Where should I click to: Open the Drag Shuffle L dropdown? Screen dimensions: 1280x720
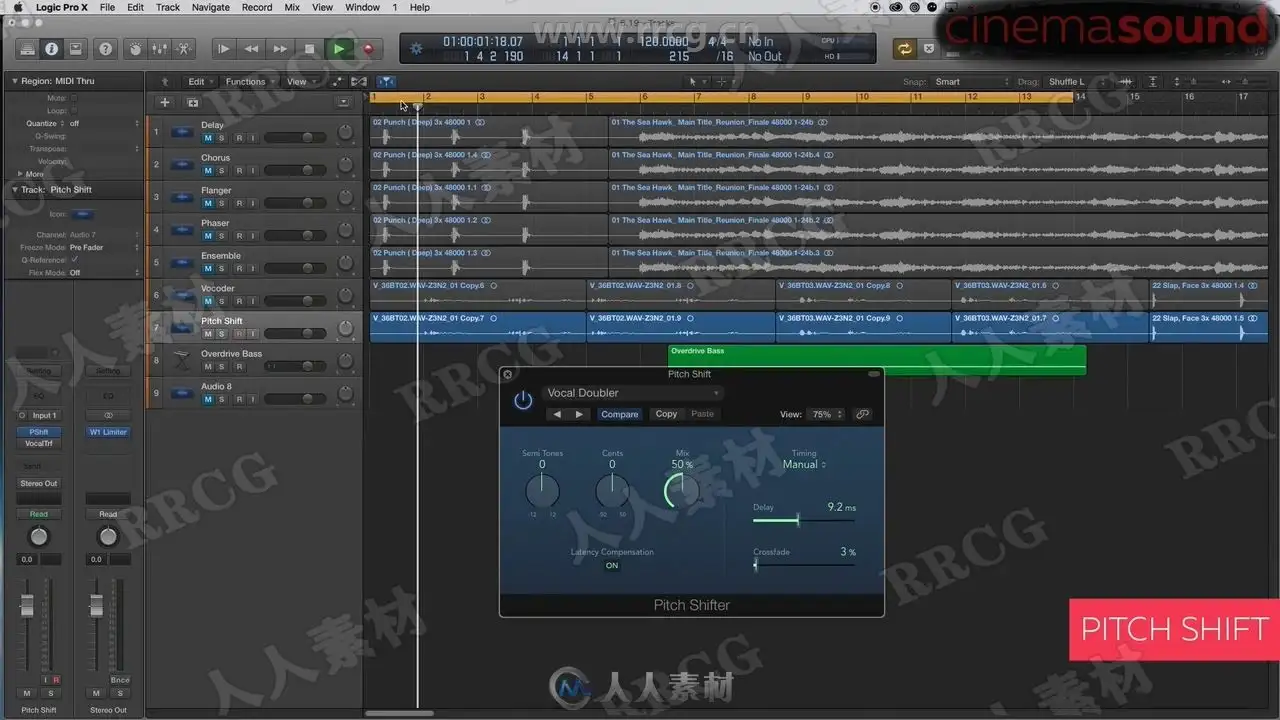(x=1078, y=82)
